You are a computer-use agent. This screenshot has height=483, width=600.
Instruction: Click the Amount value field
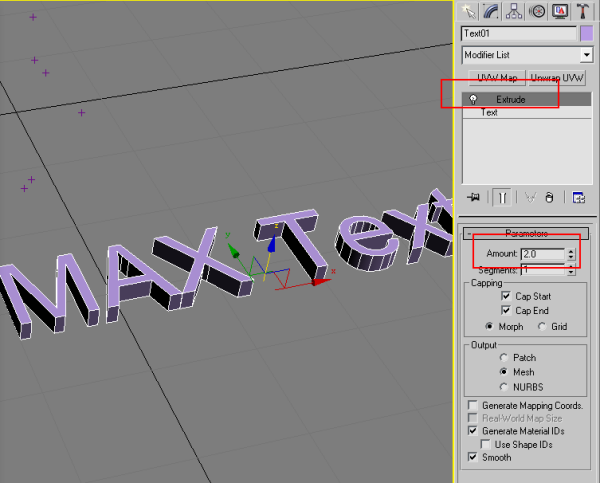tap(543, 254)
